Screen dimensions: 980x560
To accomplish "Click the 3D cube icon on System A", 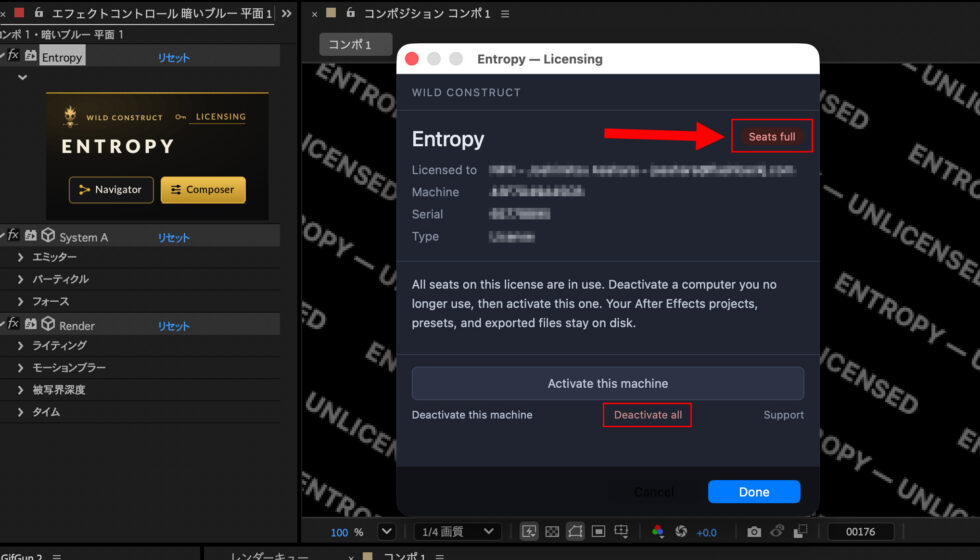I will click(48, 235).
